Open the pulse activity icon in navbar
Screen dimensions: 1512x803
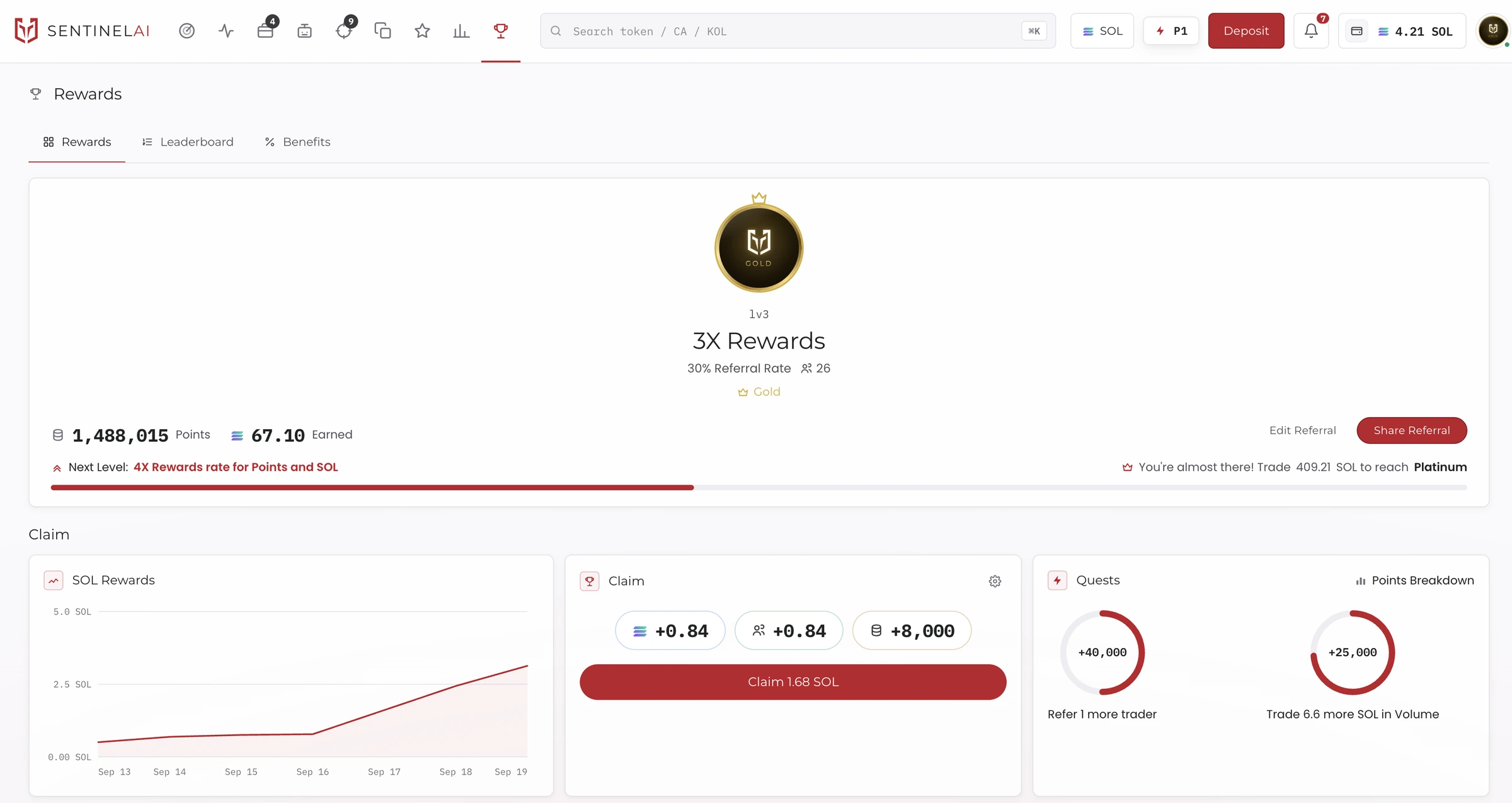[x=226, y=30]
